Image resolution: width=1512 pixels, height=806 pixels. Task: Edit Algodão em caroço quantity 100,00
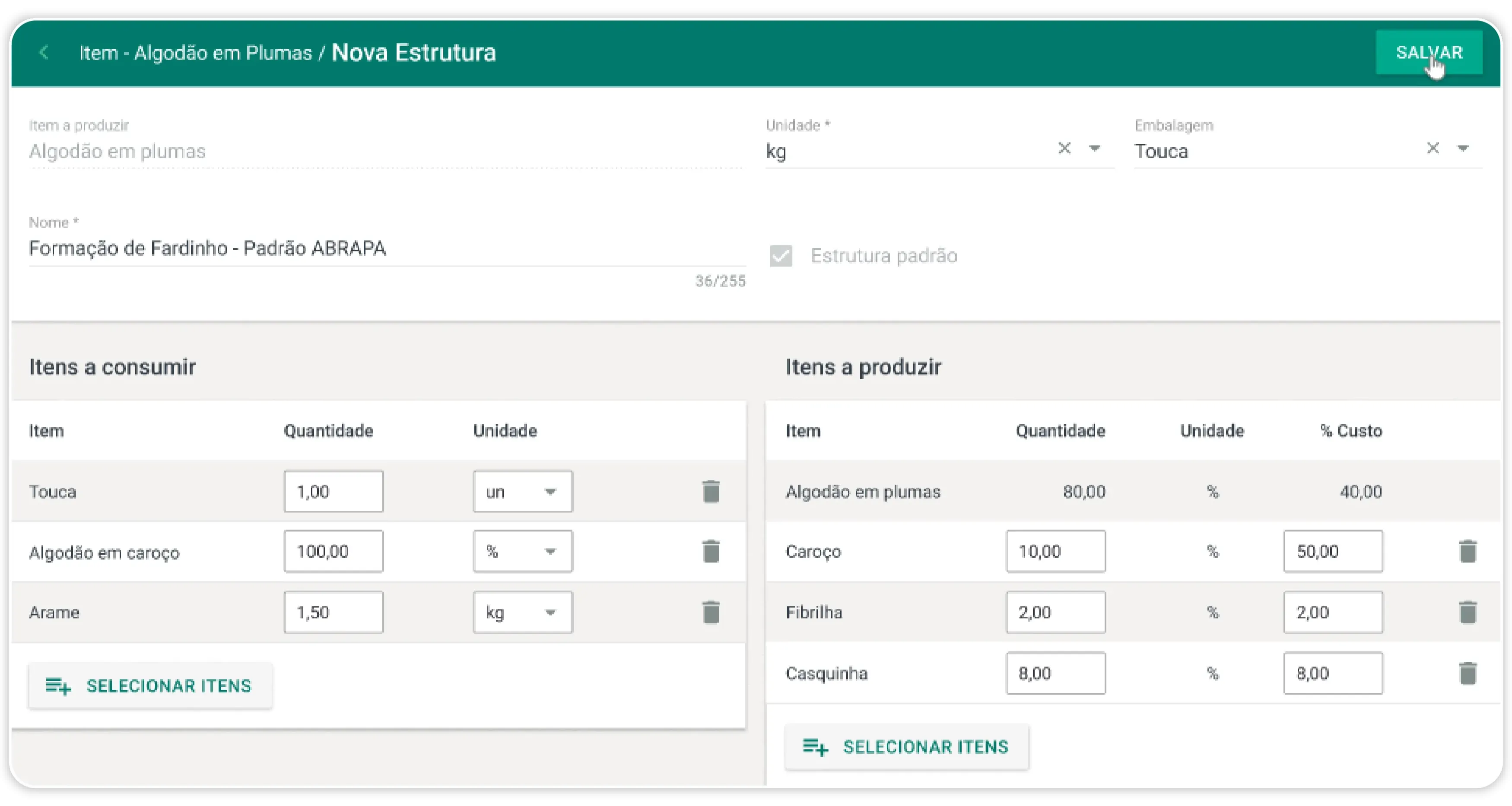(x=334, y=551)
